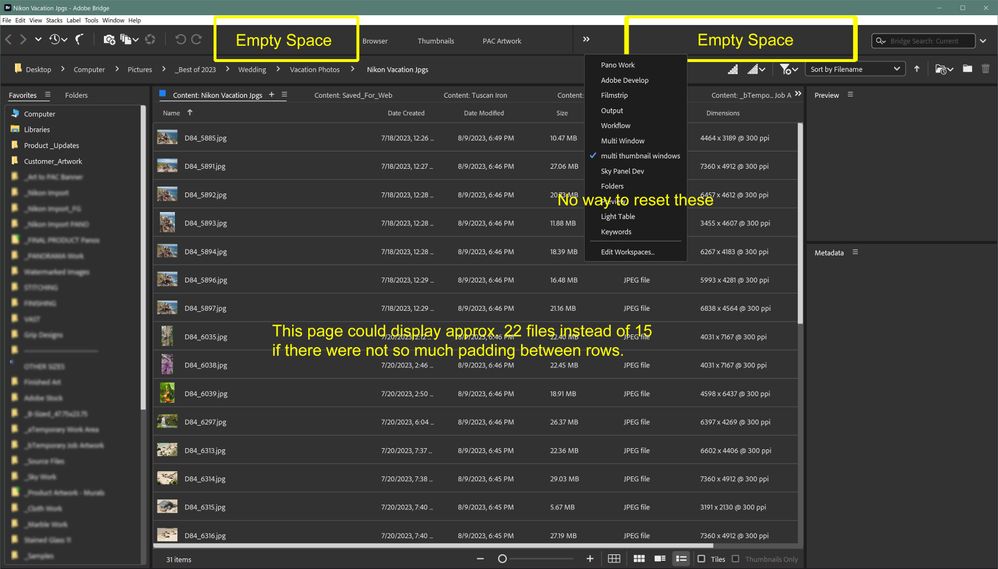Add new content panel with plus
The width and height of the screenshot is (998, 569).
tap(271, 94)
